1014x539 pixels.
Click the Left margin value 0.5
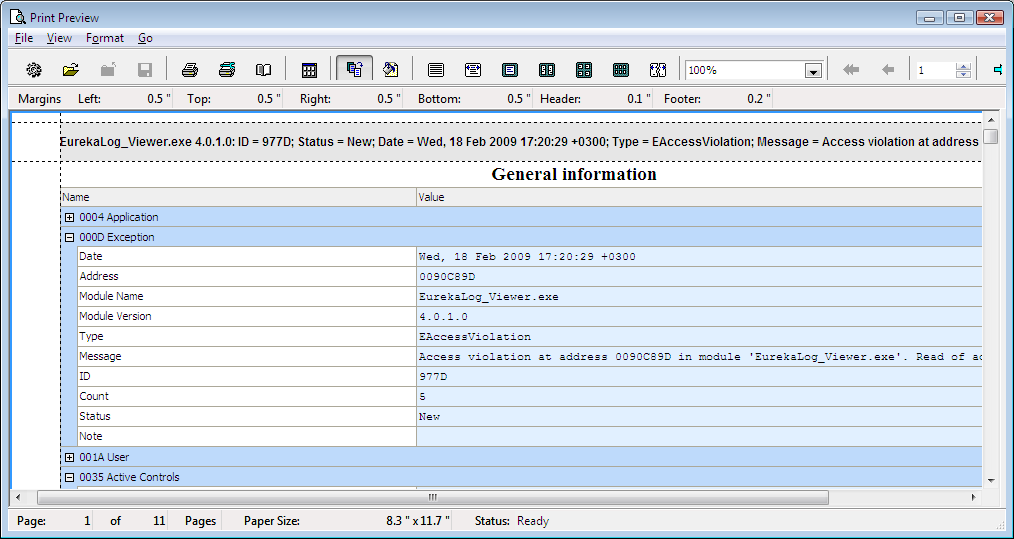tap(159, 99)
